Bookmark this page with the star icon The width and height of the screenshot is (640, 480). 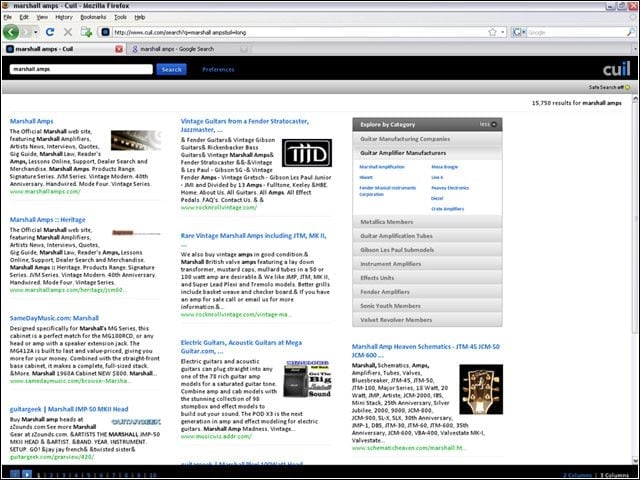coord(492,32)
